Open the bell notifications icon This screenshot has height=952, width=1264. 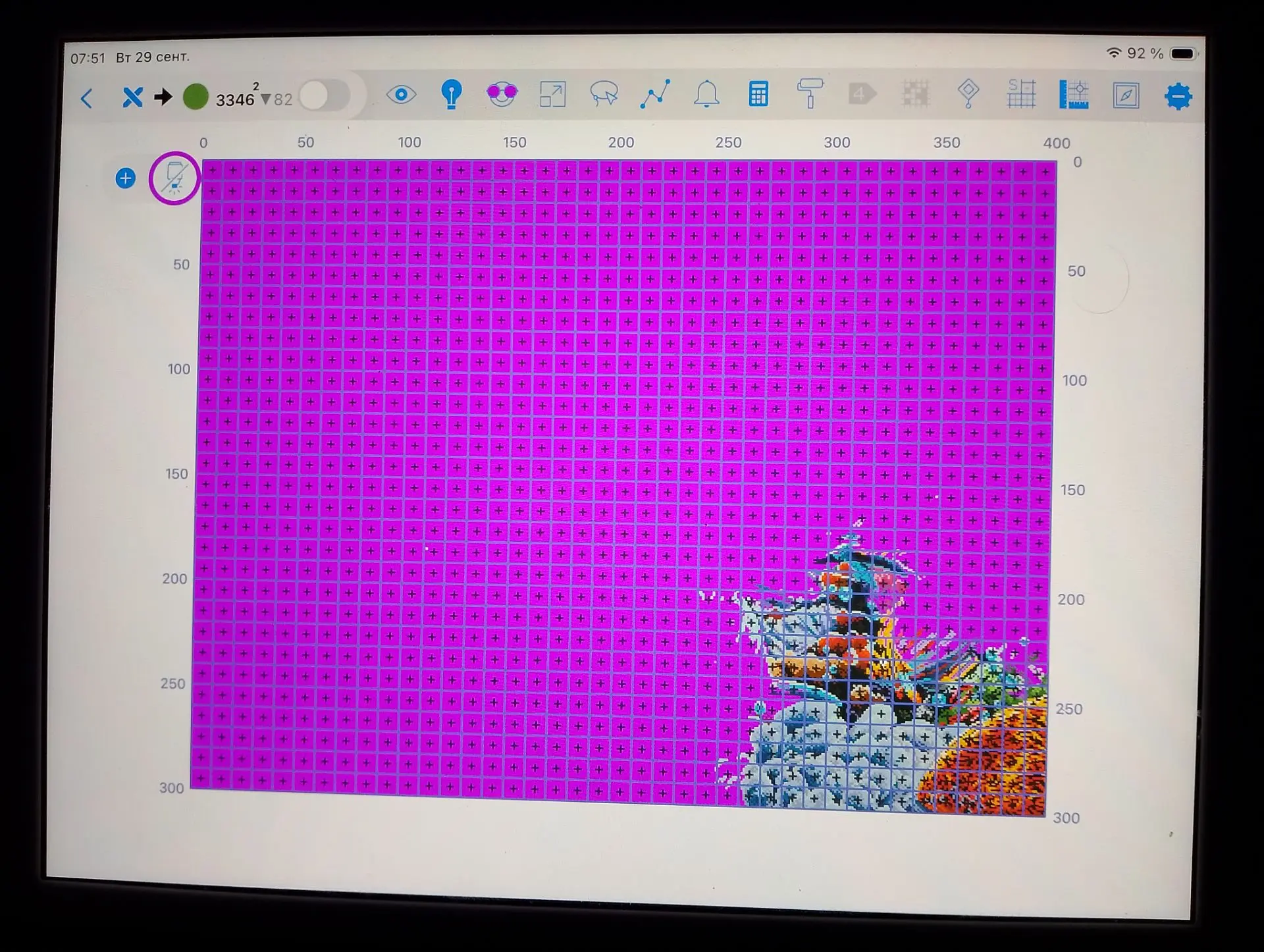(x=706, y=94)
